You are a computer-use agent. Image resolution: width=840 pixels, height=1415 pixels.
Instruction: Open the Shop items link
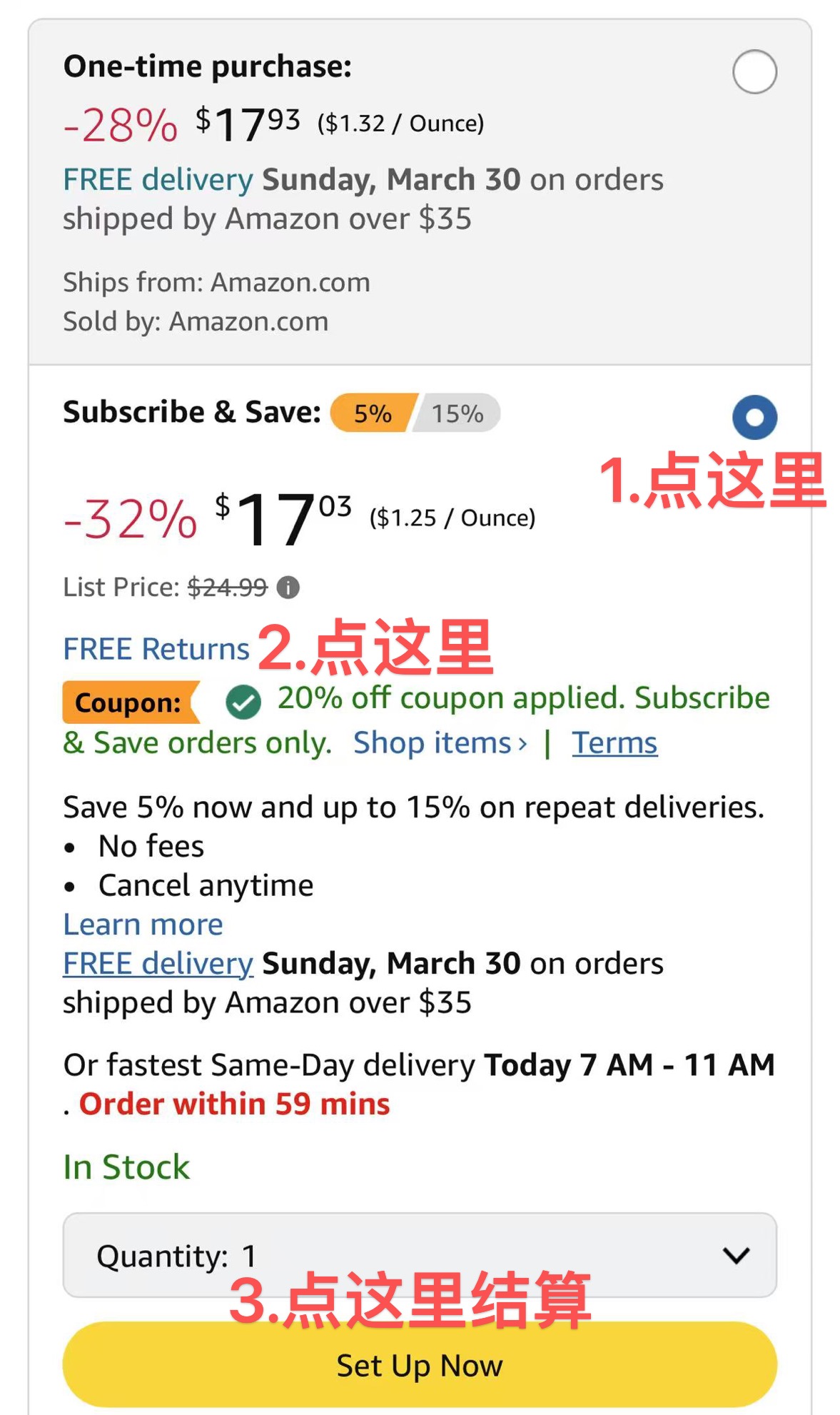(432, 743)
